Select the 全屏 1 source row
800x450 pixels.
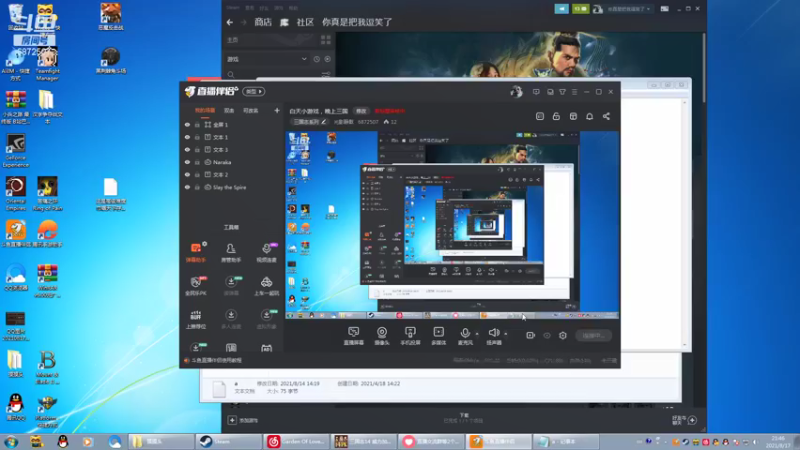click(232, 124)
